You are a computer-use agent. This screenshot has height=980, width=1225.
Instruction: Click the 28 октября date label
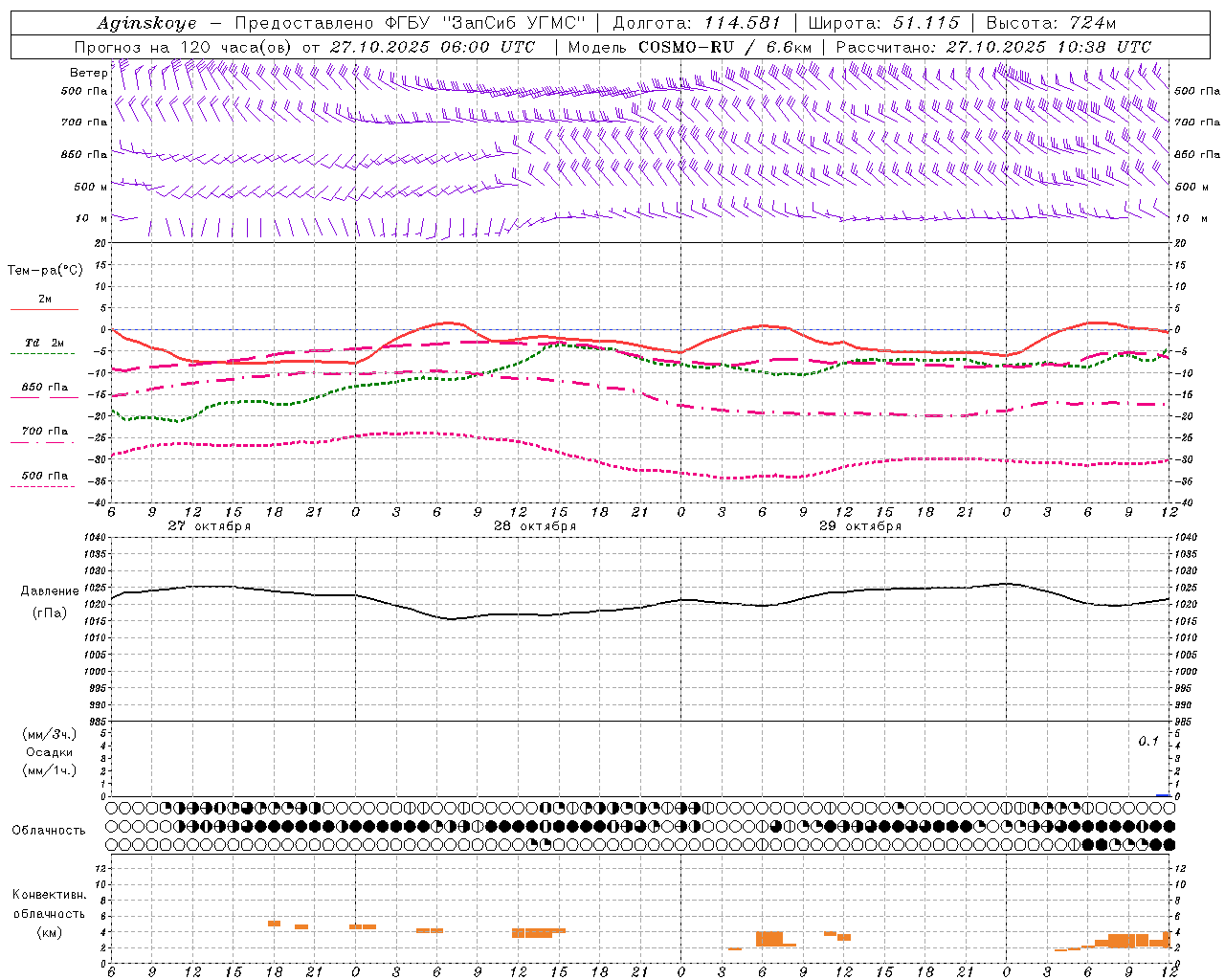535,526
